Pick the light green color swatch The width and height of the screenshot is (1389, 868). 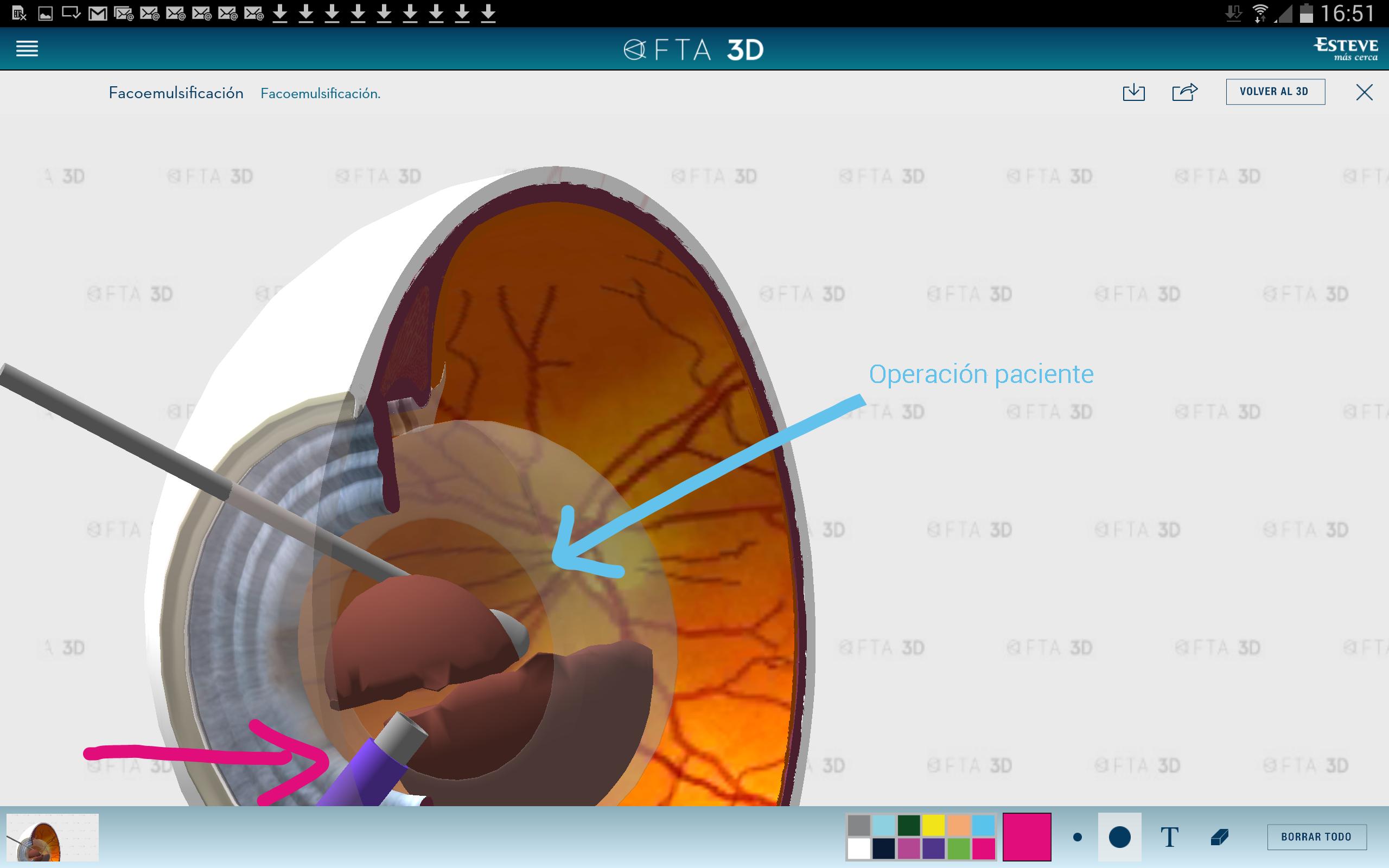click(958, 848)
